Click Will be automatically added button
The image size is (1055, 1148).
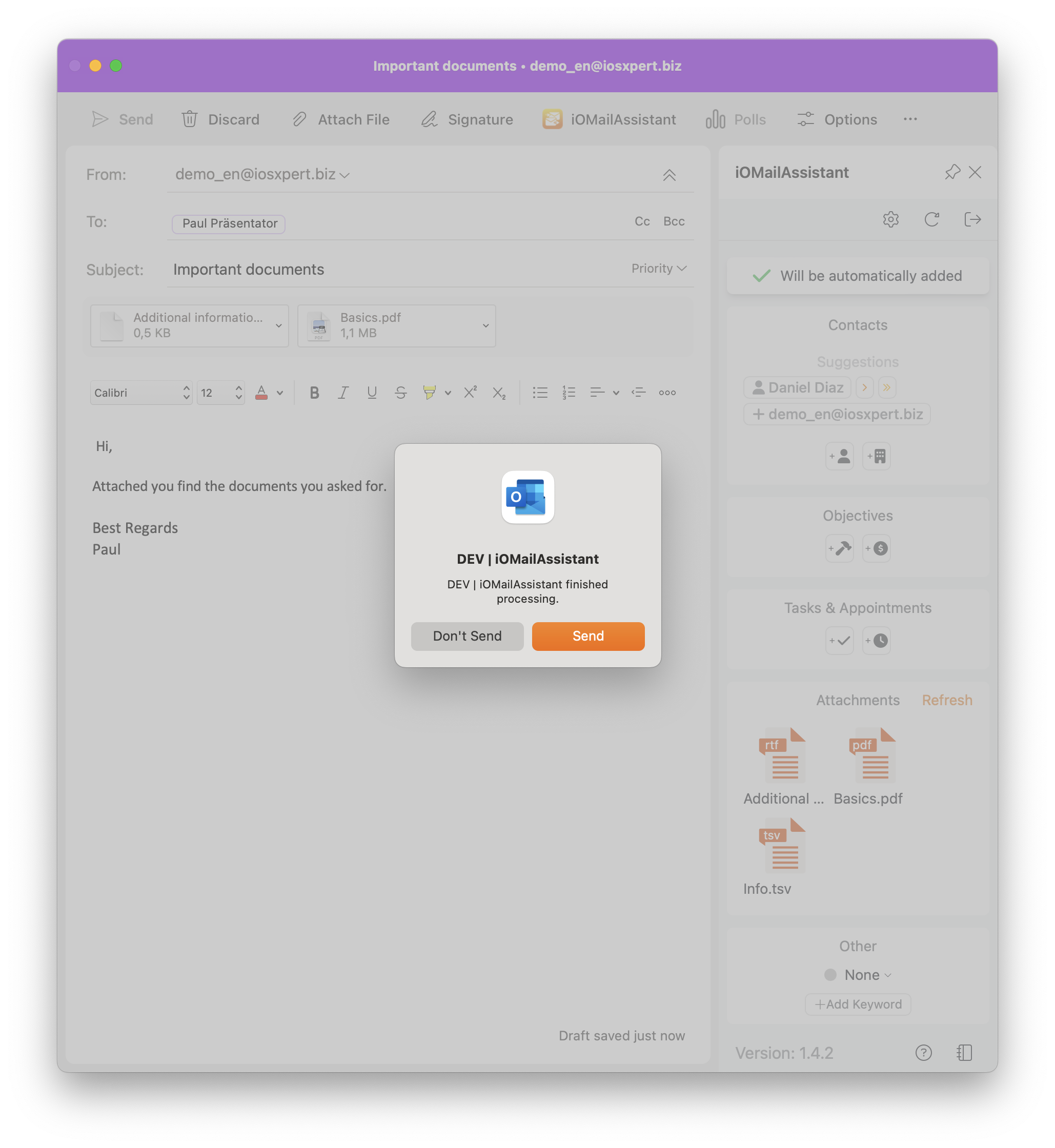coord(858,276)
